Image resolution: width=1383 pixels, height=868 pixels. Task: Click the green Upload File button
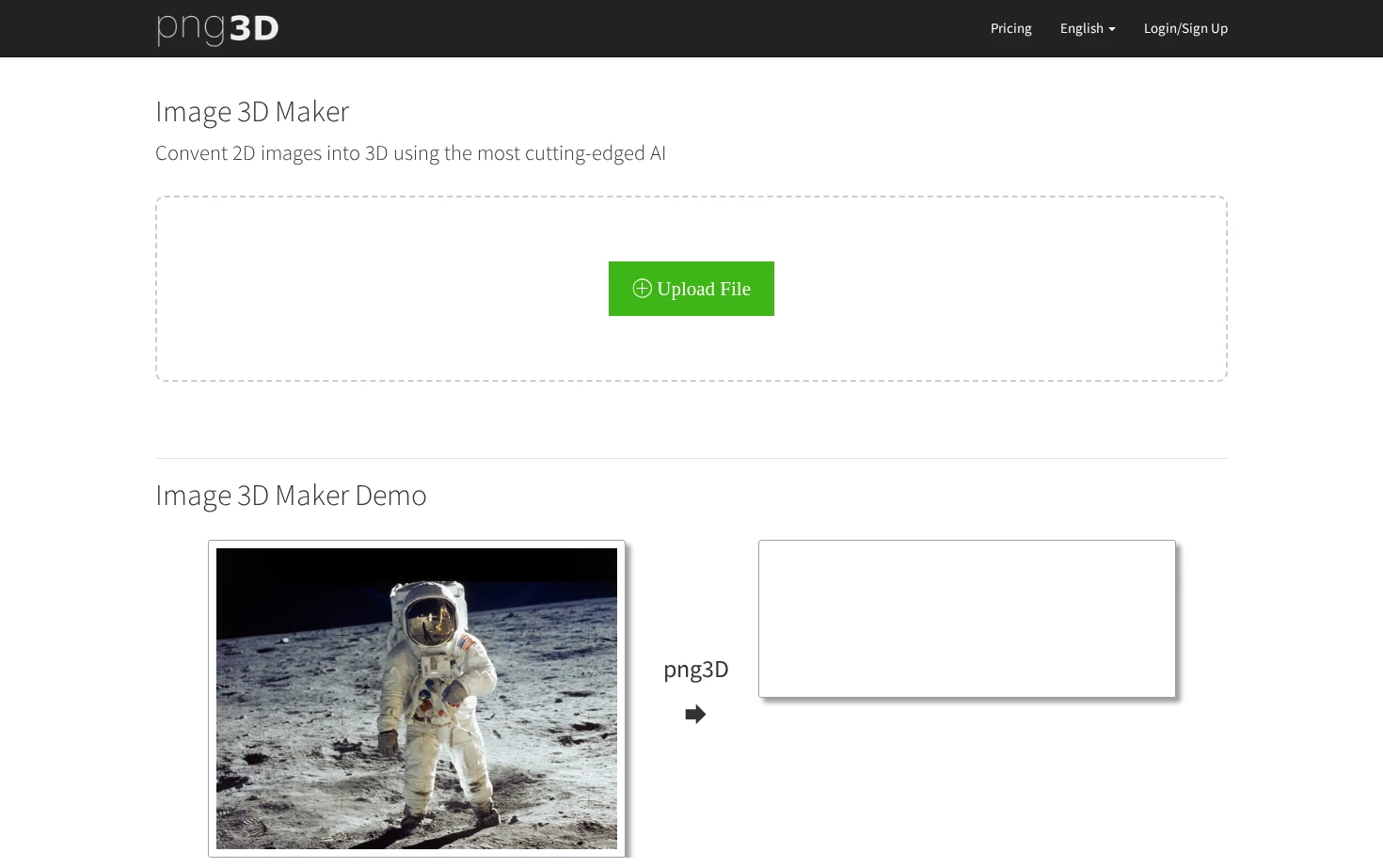tap(691, 289)
